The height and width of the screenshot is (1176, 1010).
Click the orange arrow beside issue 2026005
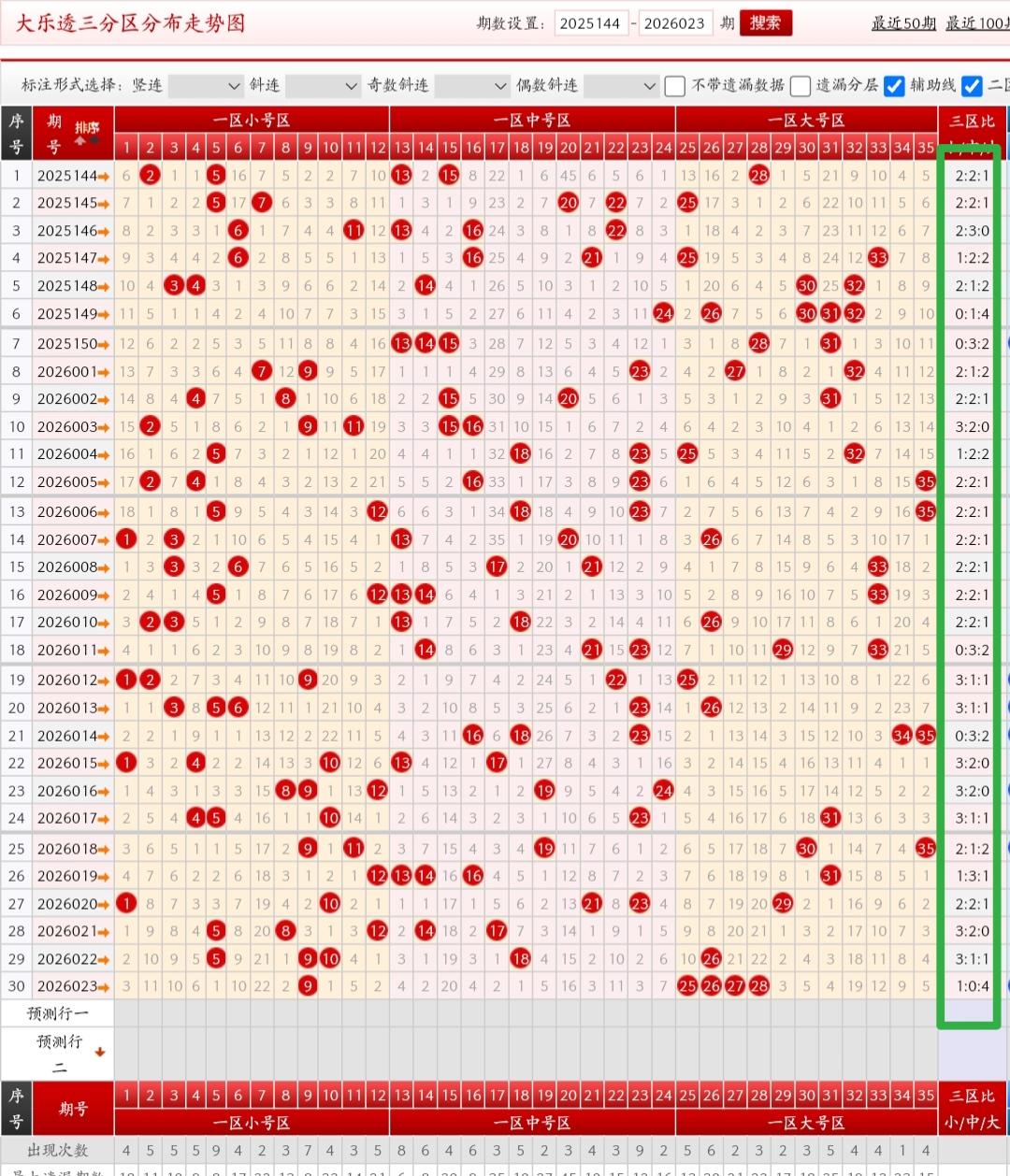[x=104, y=483]
